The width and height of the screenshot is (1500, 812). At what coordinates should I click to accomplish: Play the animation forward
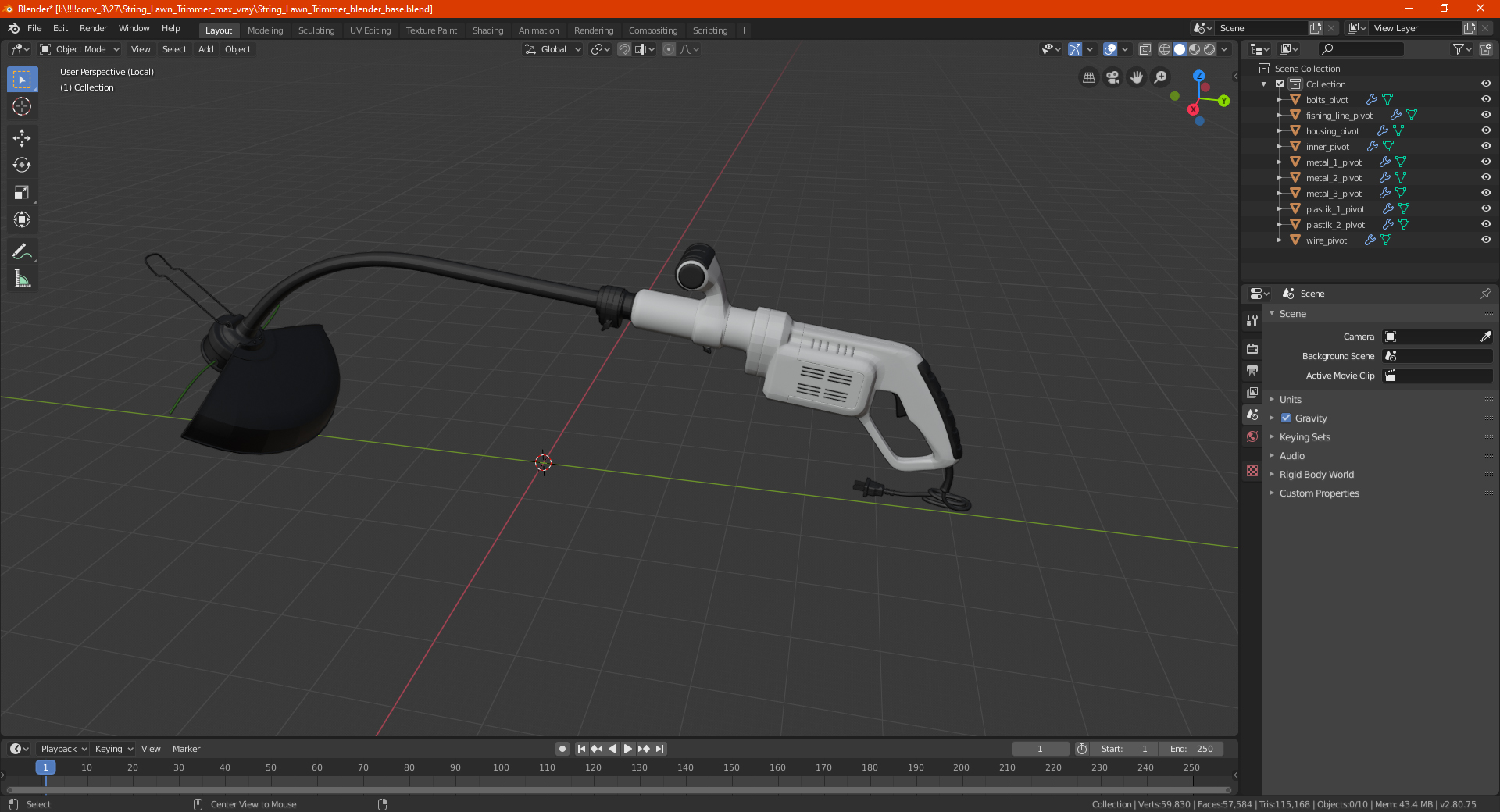[628, 749]
